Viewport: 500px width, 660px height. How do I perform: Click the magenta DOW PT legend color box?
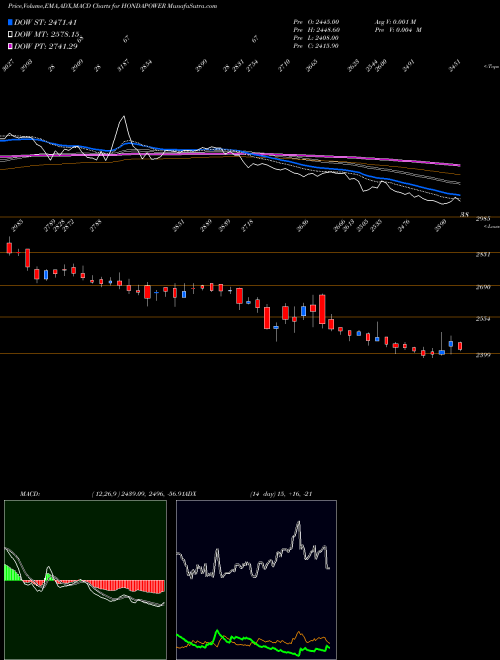point(10,46)
